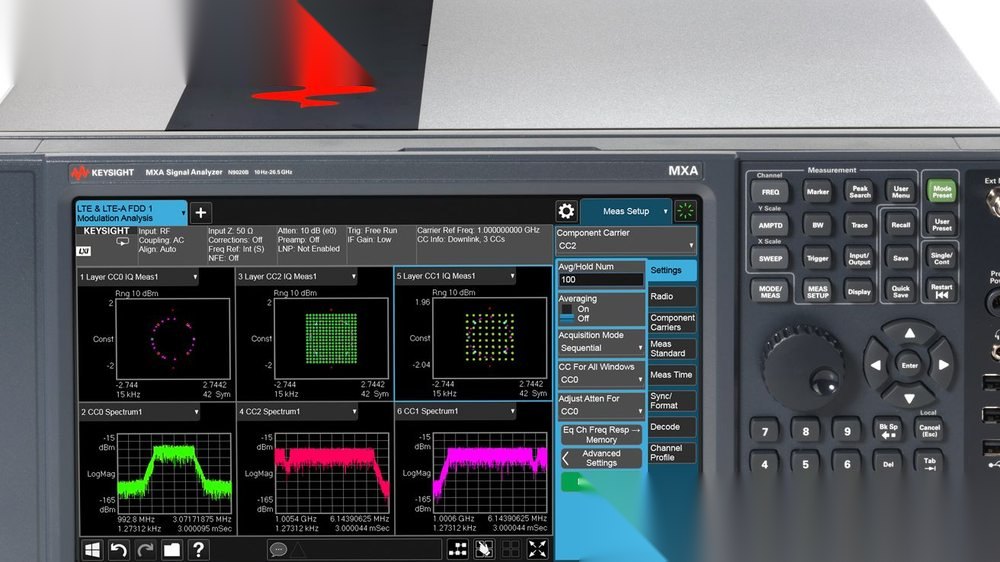Screen dimensions: 1000x562
Task: Select the Meas Standard side tab
Action: [x=672, y=348]
